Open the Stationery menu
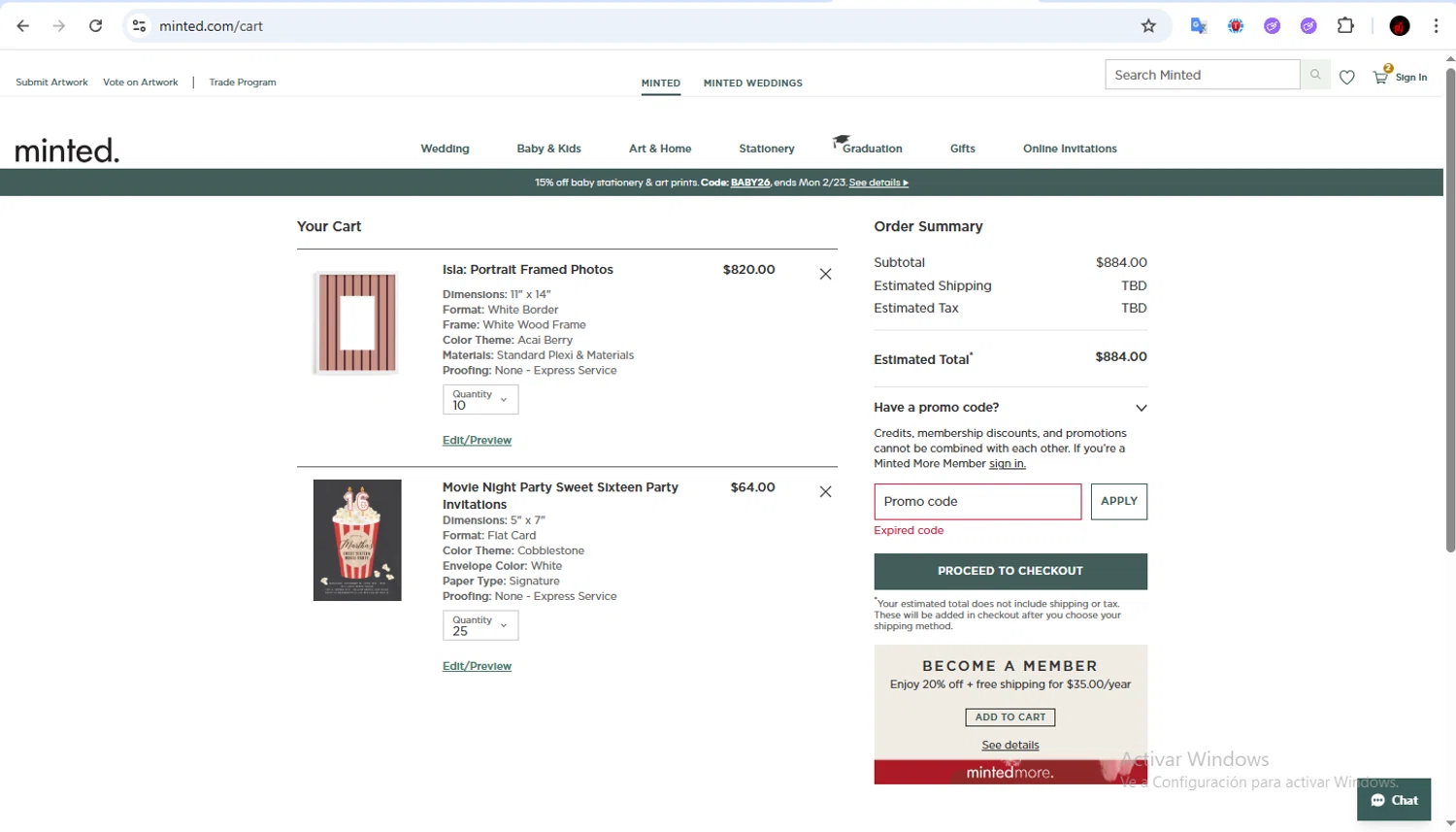This screenshot has width=1456, height=832. tap(766, 149)
